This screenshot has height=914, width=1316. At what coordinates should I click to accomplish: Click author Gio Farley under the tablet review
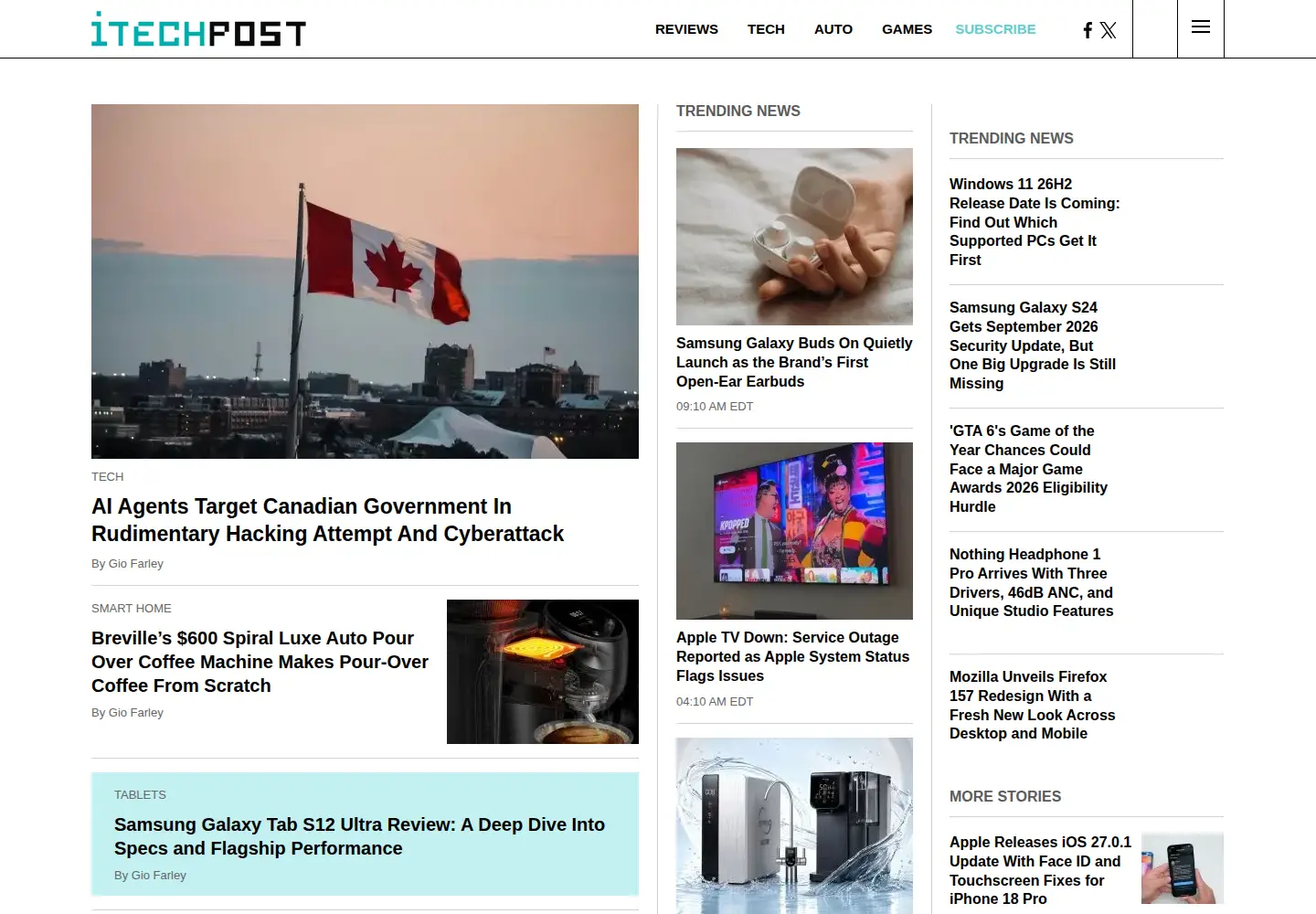tap(158, 875)
